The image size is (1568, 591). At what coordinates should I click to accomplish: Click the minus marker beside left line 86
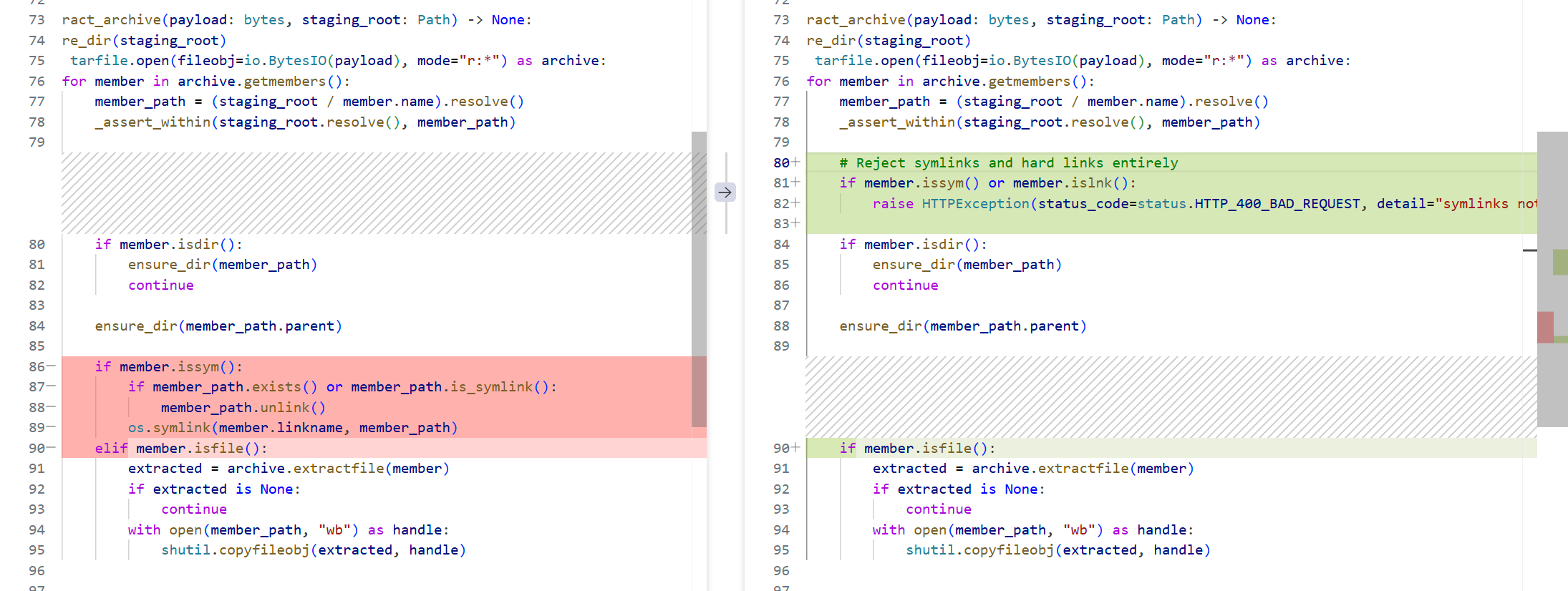(x=51, y=366)
